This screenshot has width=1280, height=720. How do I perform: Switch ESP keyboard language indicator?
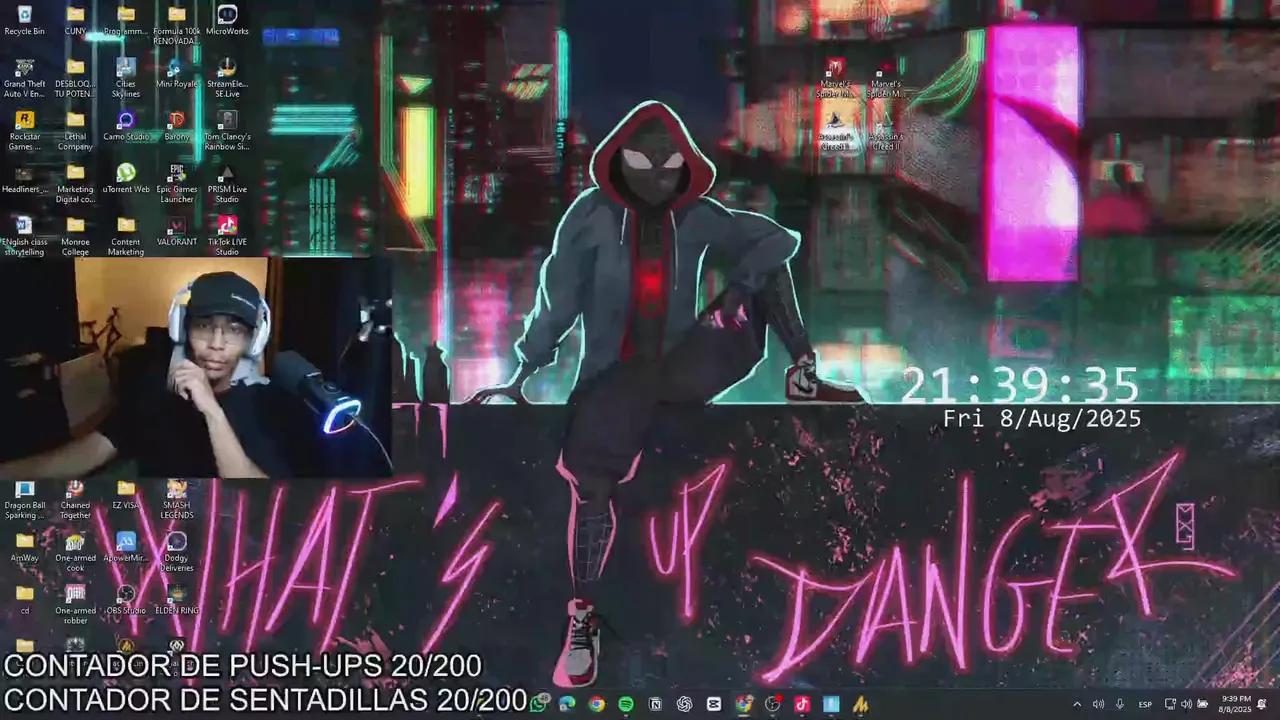pos(1145,704)
